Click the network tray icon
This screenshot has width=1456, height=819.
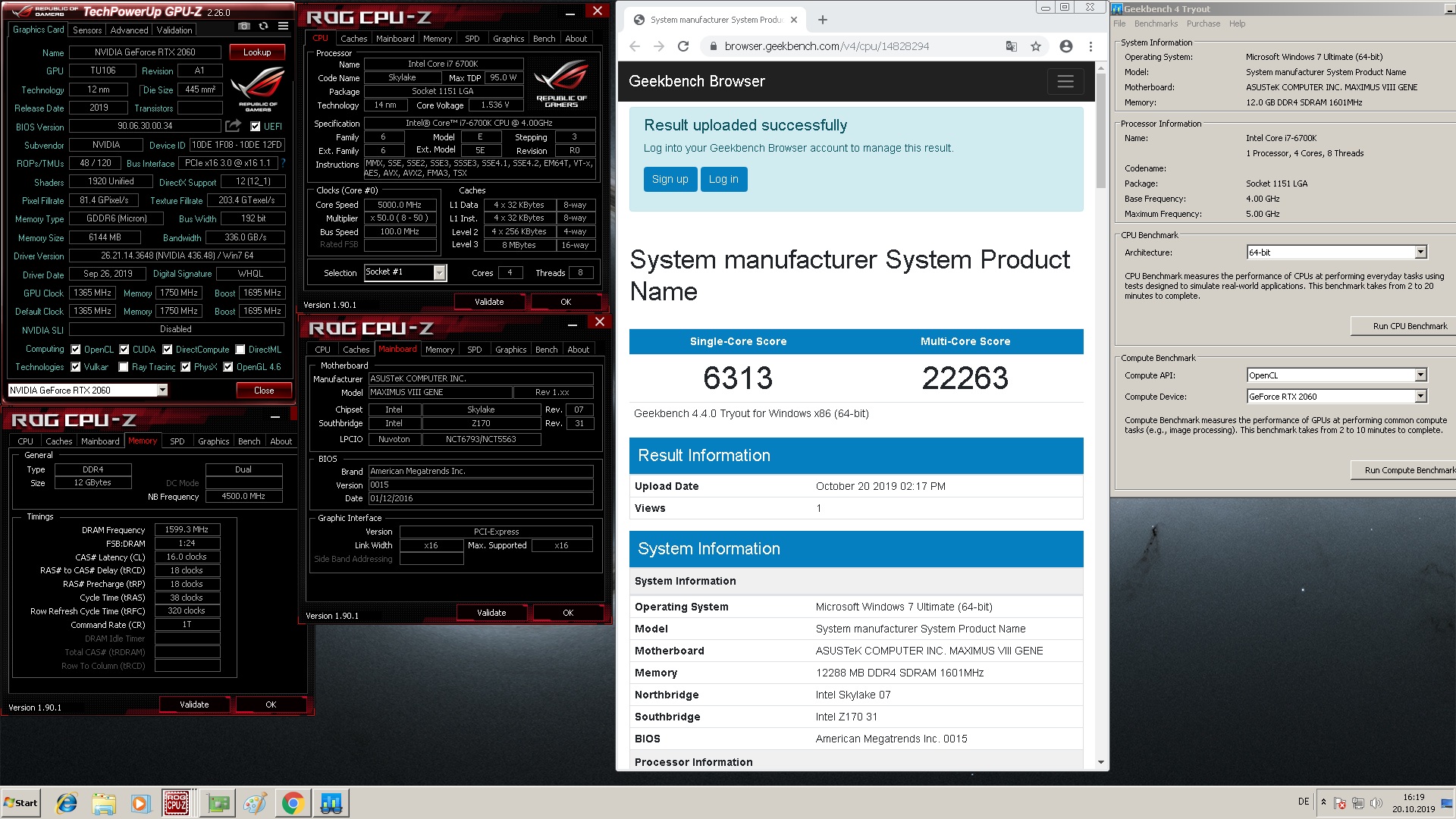coord(1358,803)
